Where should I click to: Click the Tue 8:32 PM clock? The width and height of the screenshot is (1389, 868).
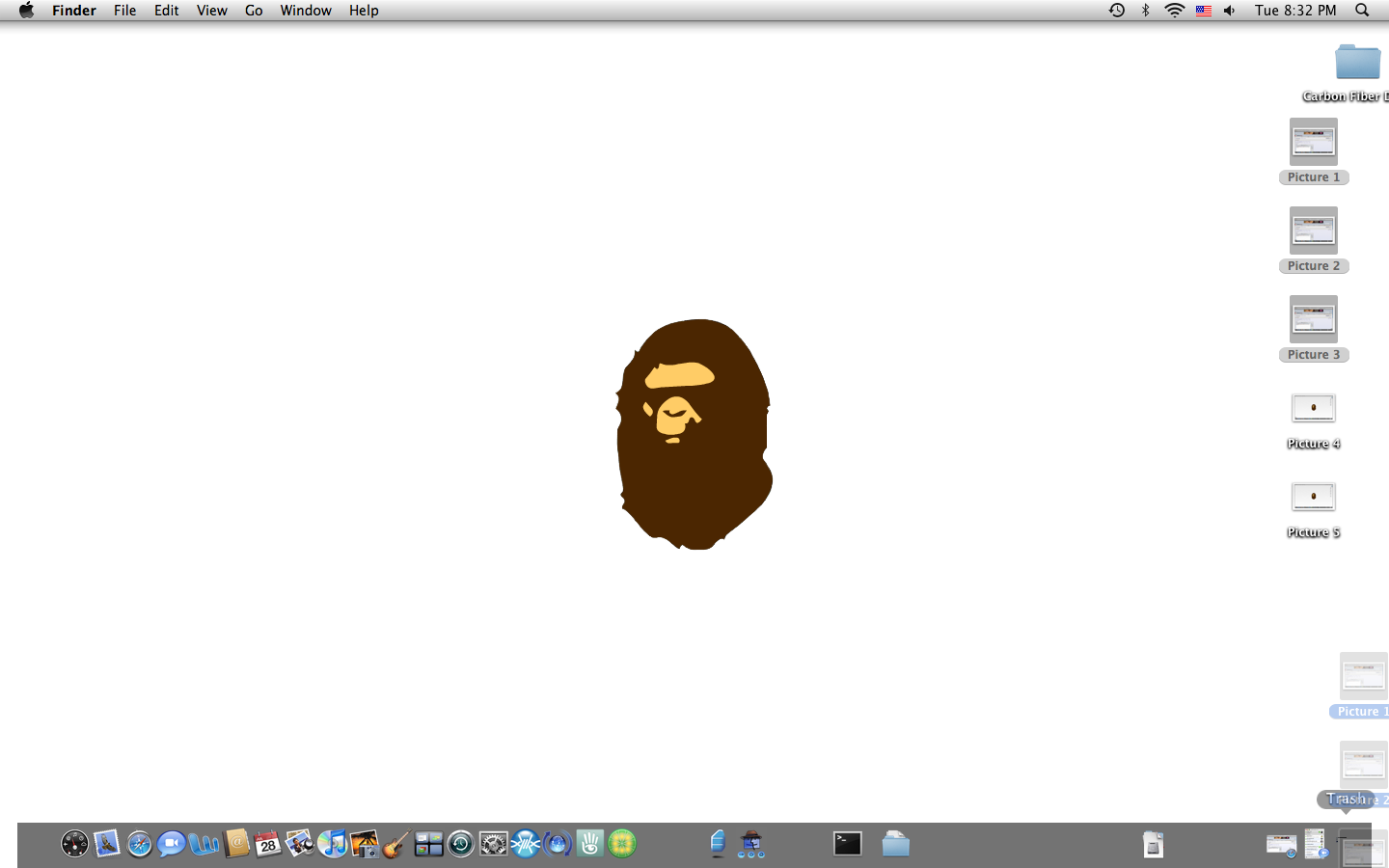(1295, 11)
